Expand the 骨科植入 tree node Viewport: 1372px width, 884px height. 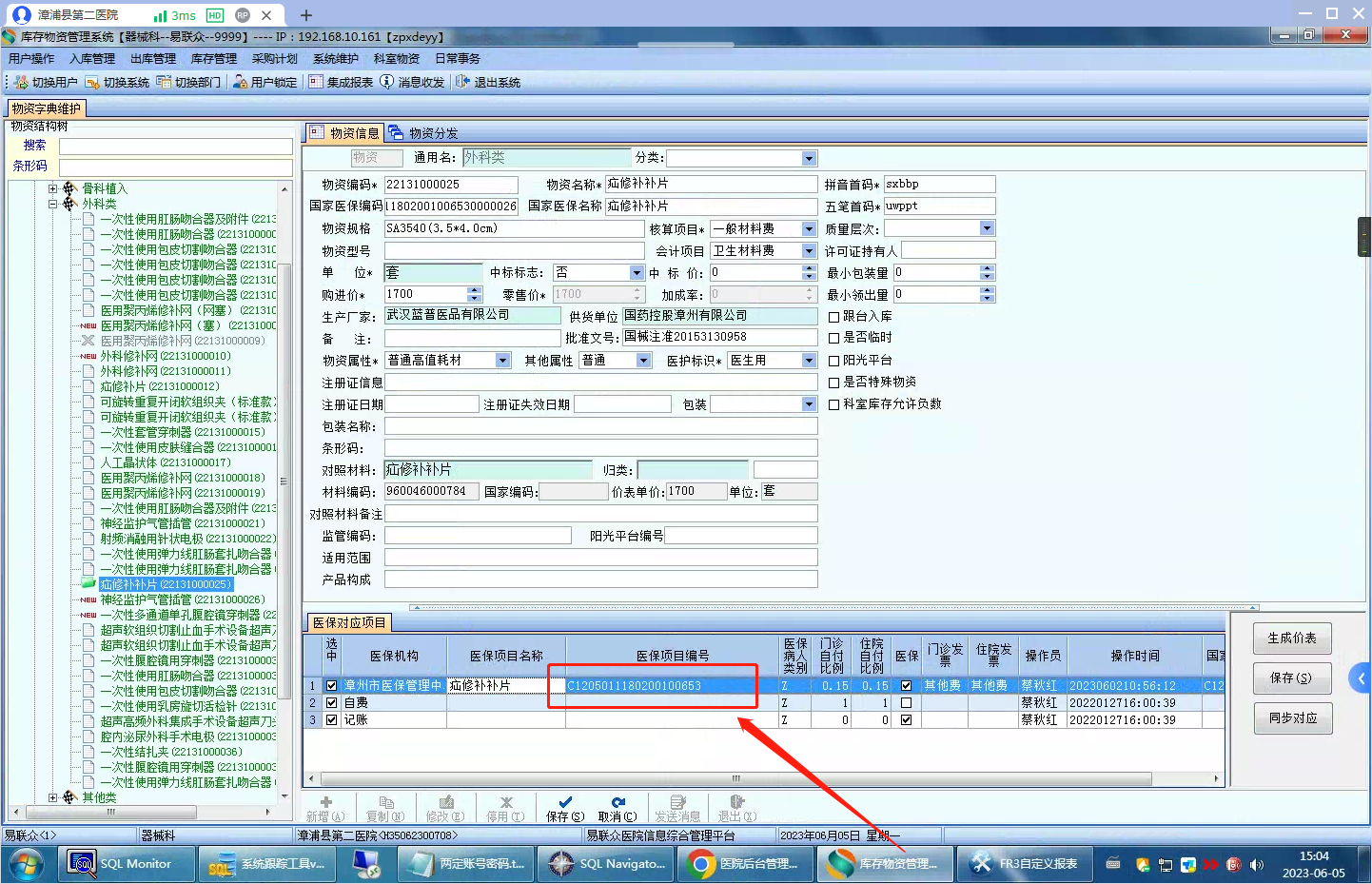(x=53, y=188)
